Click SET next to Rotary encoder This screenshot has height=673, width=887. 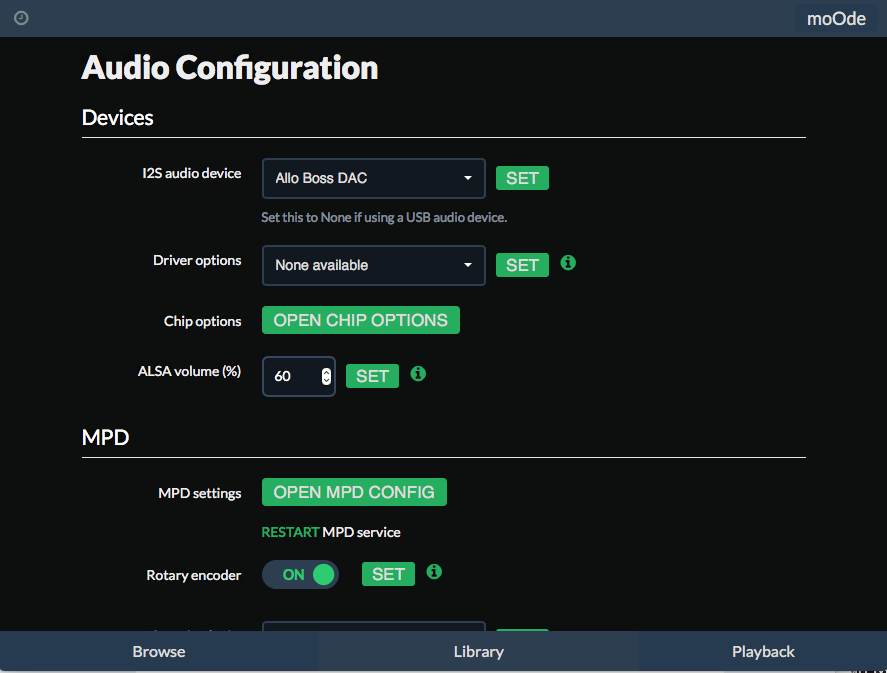(x=388, y=574)
